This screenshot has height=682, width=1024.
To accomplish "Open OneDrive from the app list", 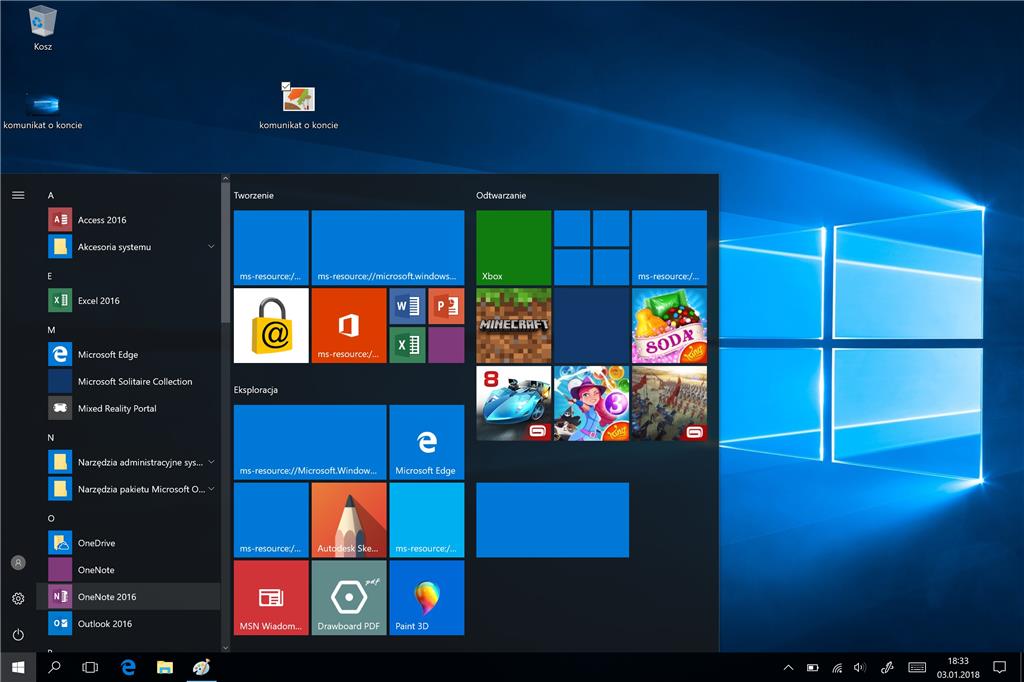I will [128, 543].
